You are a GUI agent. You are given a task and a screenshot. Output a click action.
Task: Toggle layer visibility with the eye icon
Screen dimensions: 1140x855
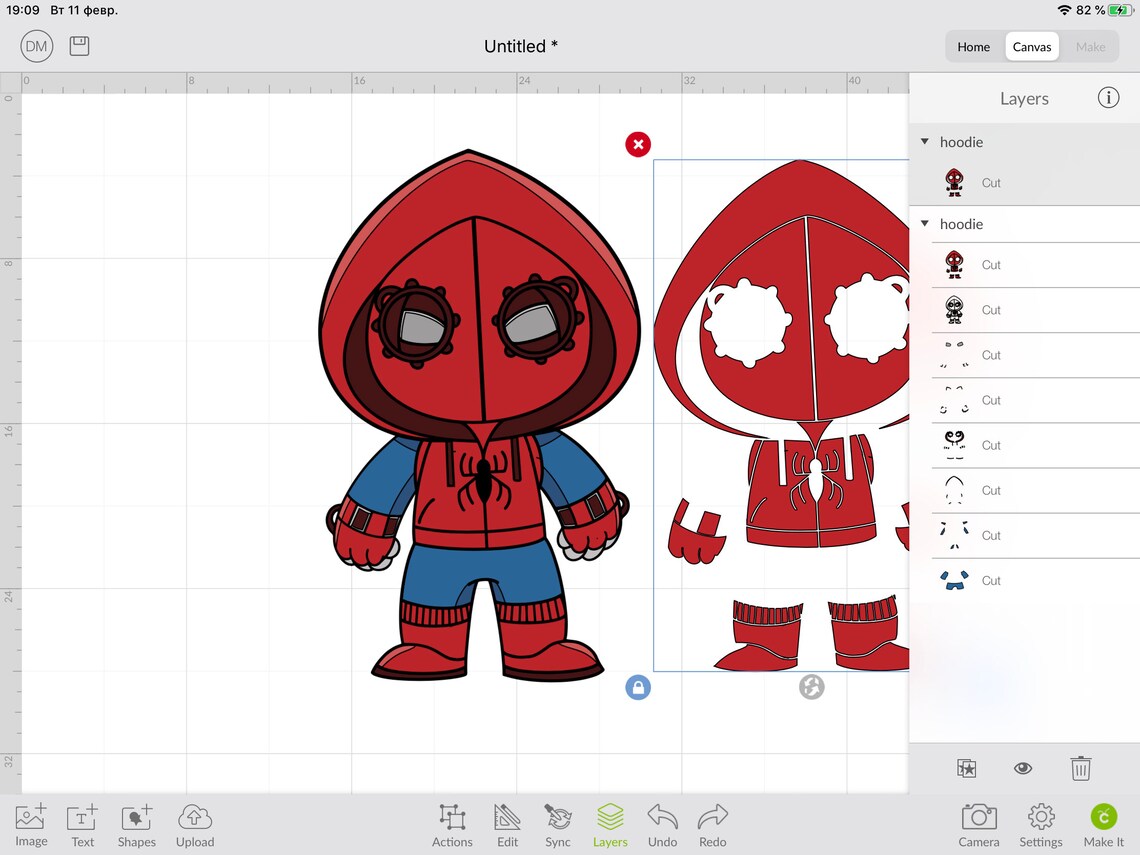point(1023,768)
